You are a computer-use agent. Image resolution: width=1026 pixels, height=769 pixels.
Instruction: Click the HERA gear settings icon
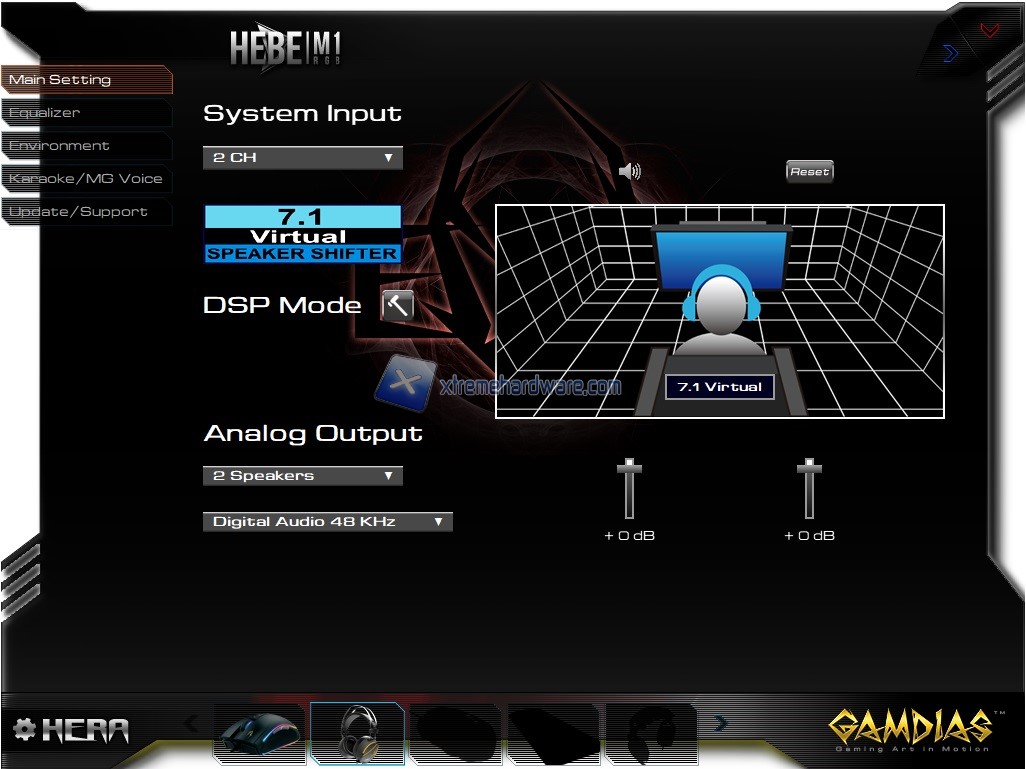(24, 730)
